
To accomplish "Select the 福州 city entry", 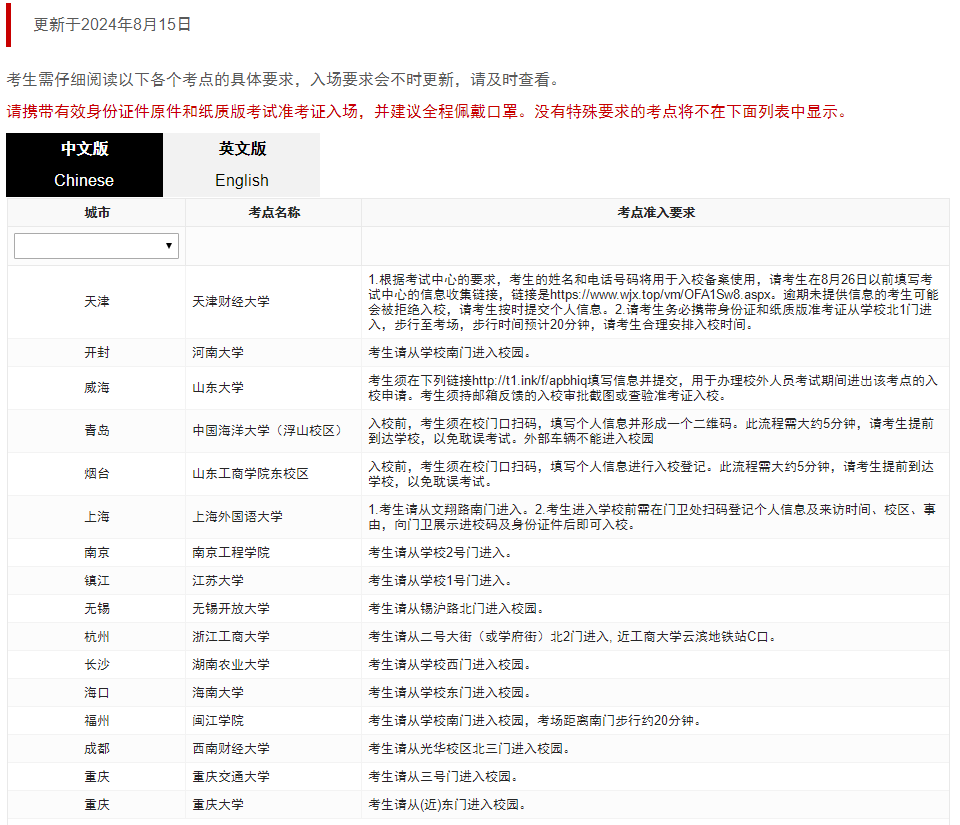I will 97,720.
